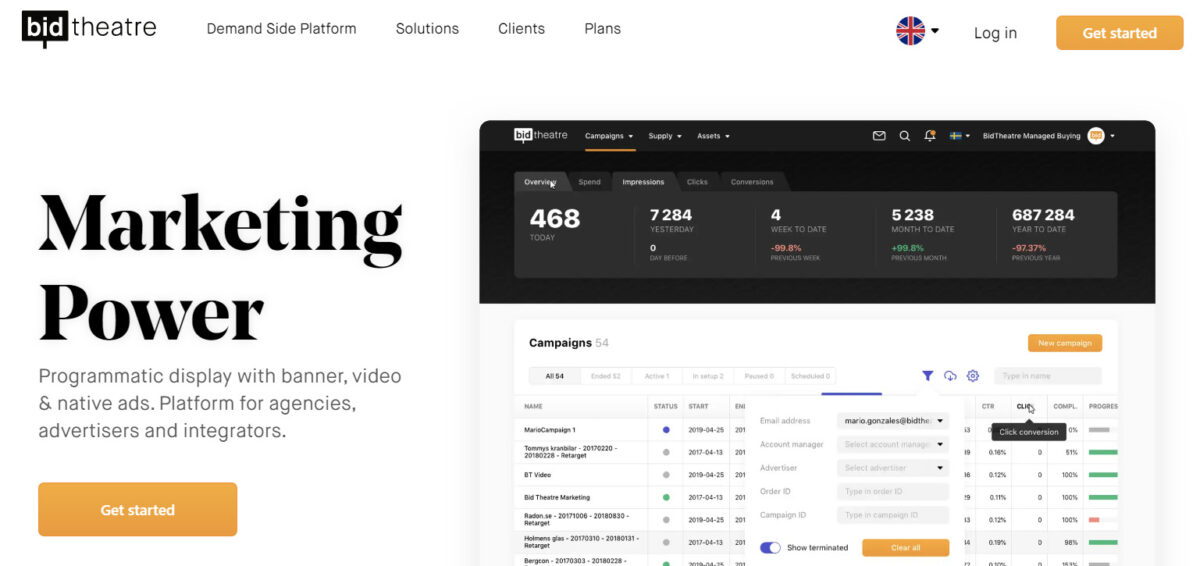
Task: Click the funnel filter icon
Action: [927, 376]
